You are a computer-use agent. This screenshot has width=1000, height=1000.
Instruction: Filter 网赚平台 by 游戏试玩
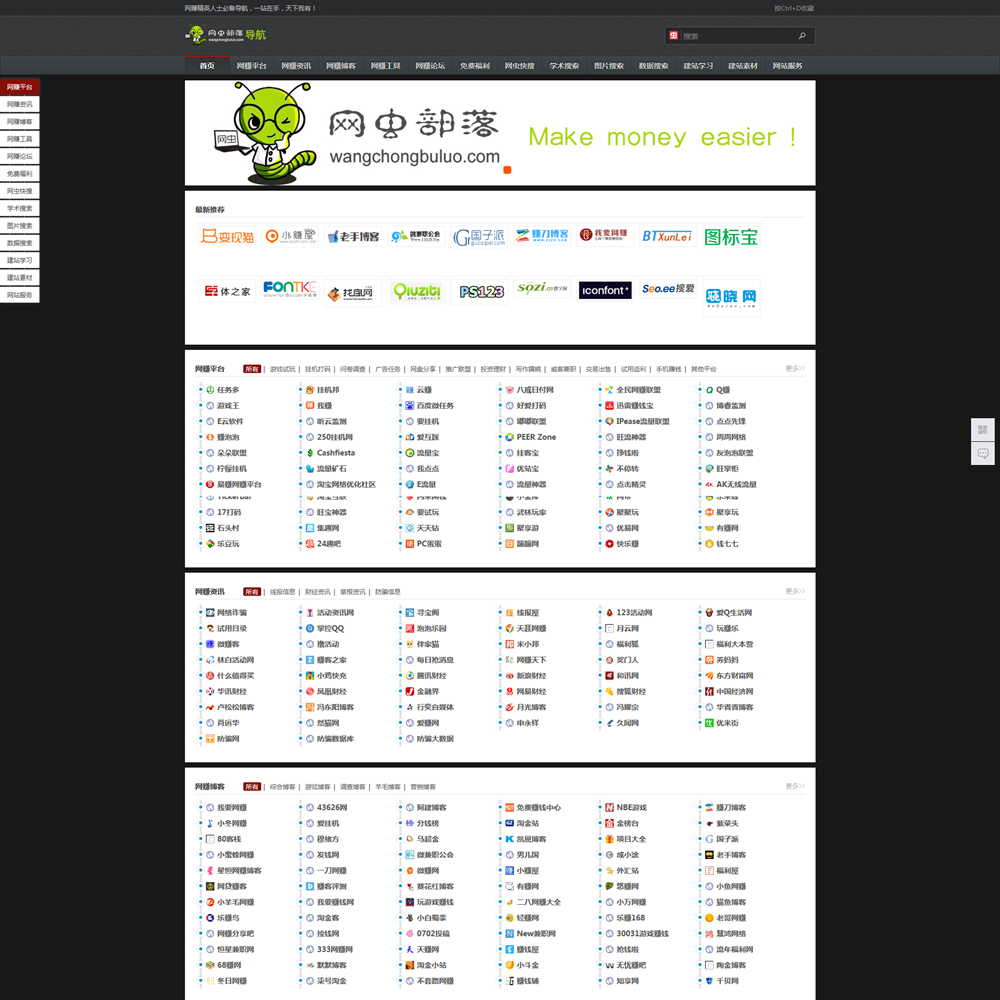pos(283,369)
